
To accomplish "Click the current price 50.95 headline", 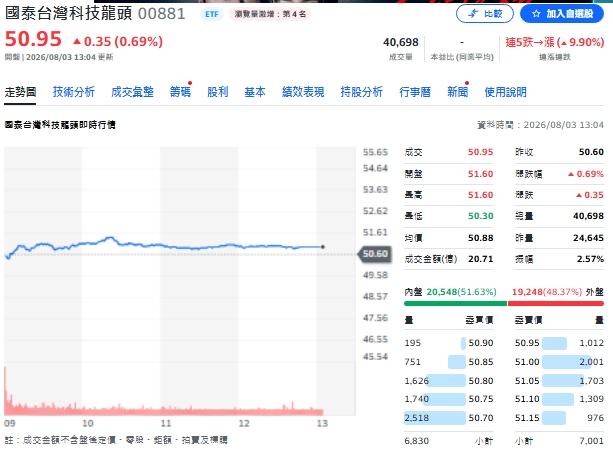I will click(x=33, y=39).
